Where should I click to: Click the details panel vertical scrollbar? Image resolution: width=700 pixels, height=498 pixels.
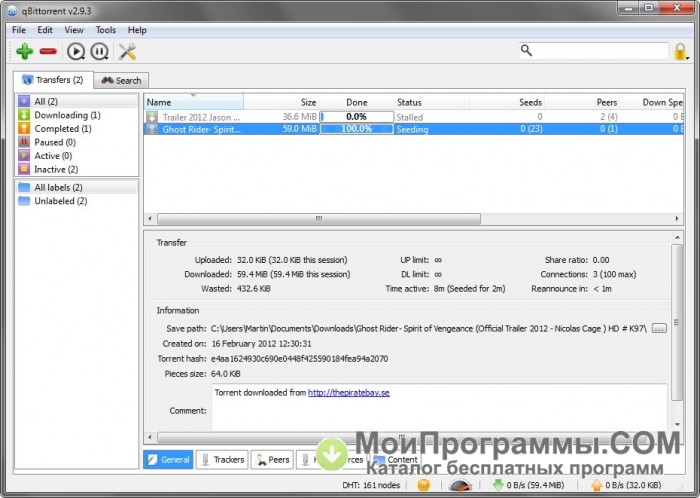[677, 321]
